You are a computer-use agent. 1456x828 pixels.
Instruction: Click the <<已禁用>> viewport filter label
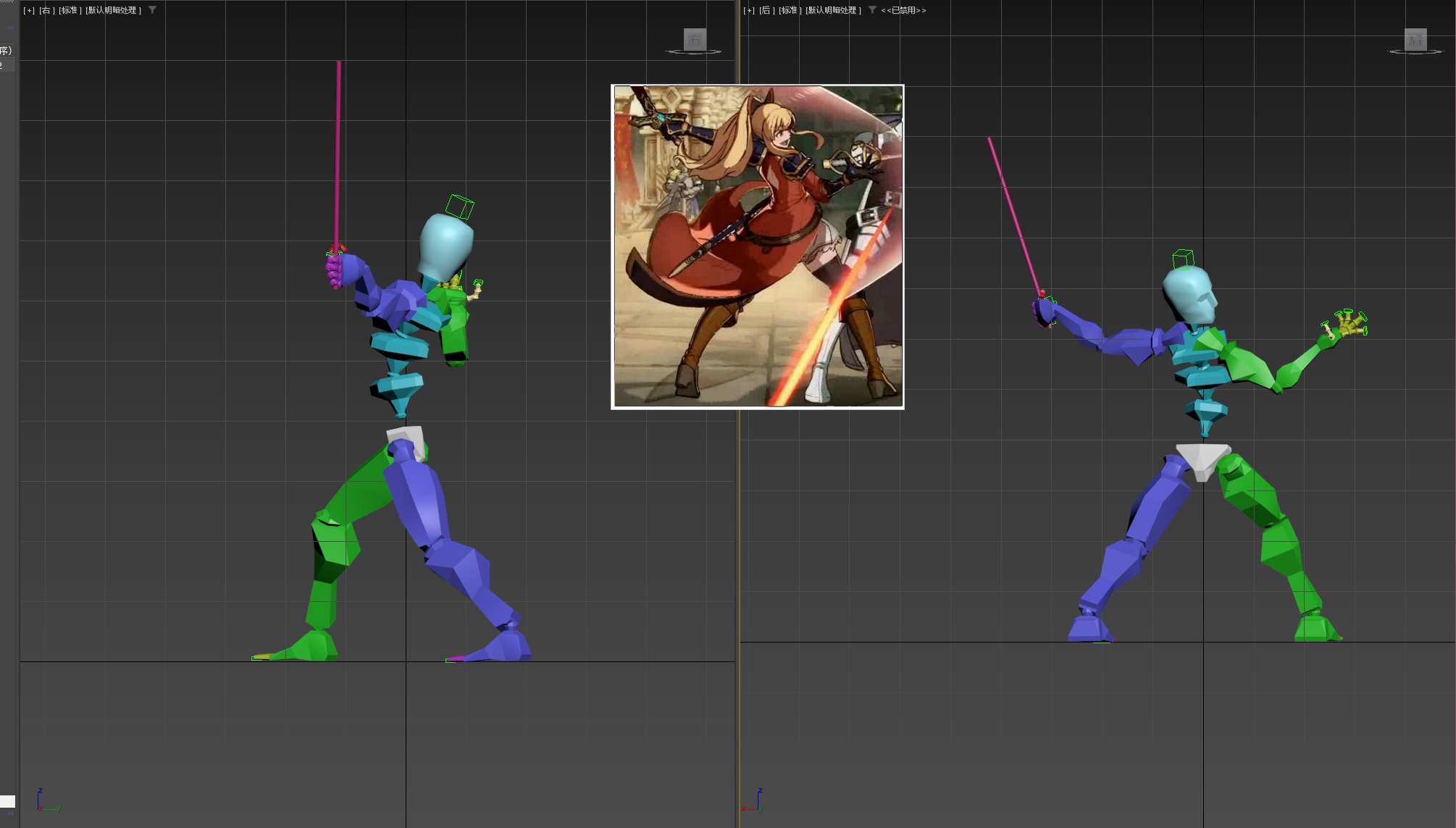[x=903, y=10]
